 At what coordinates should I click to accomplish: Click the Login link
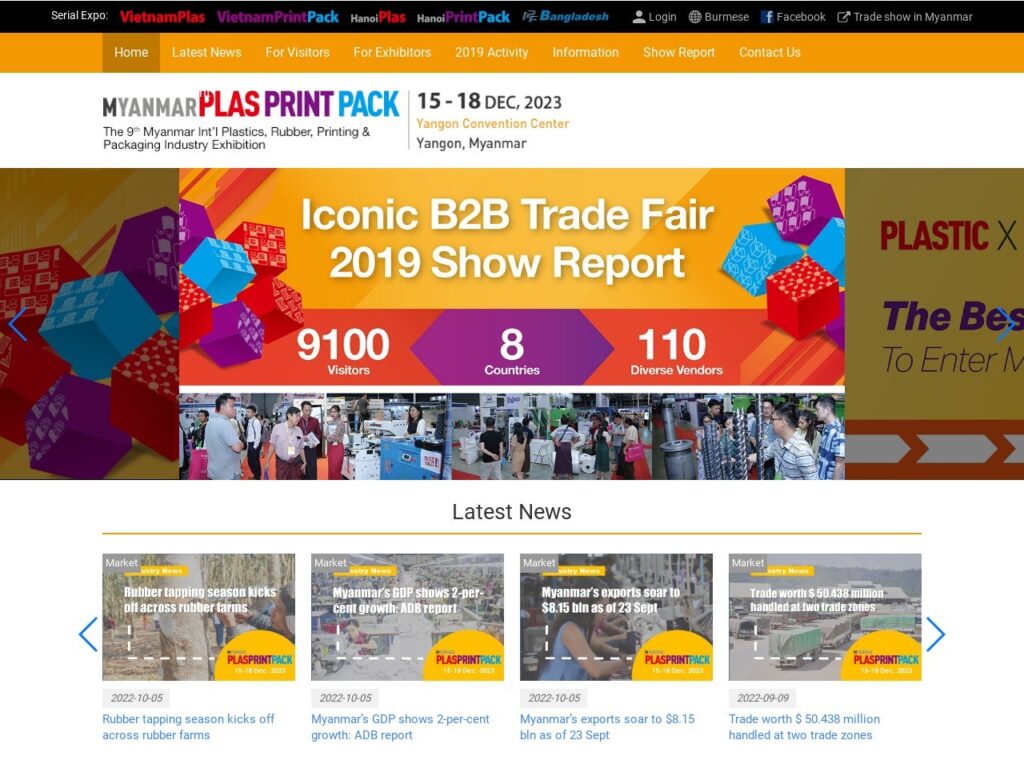click(x=662, y=17)
